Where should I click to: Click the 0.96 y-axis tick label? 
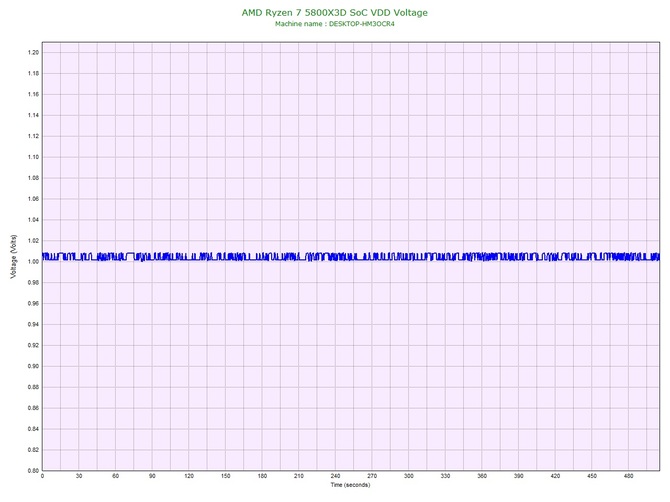[33, 304]
